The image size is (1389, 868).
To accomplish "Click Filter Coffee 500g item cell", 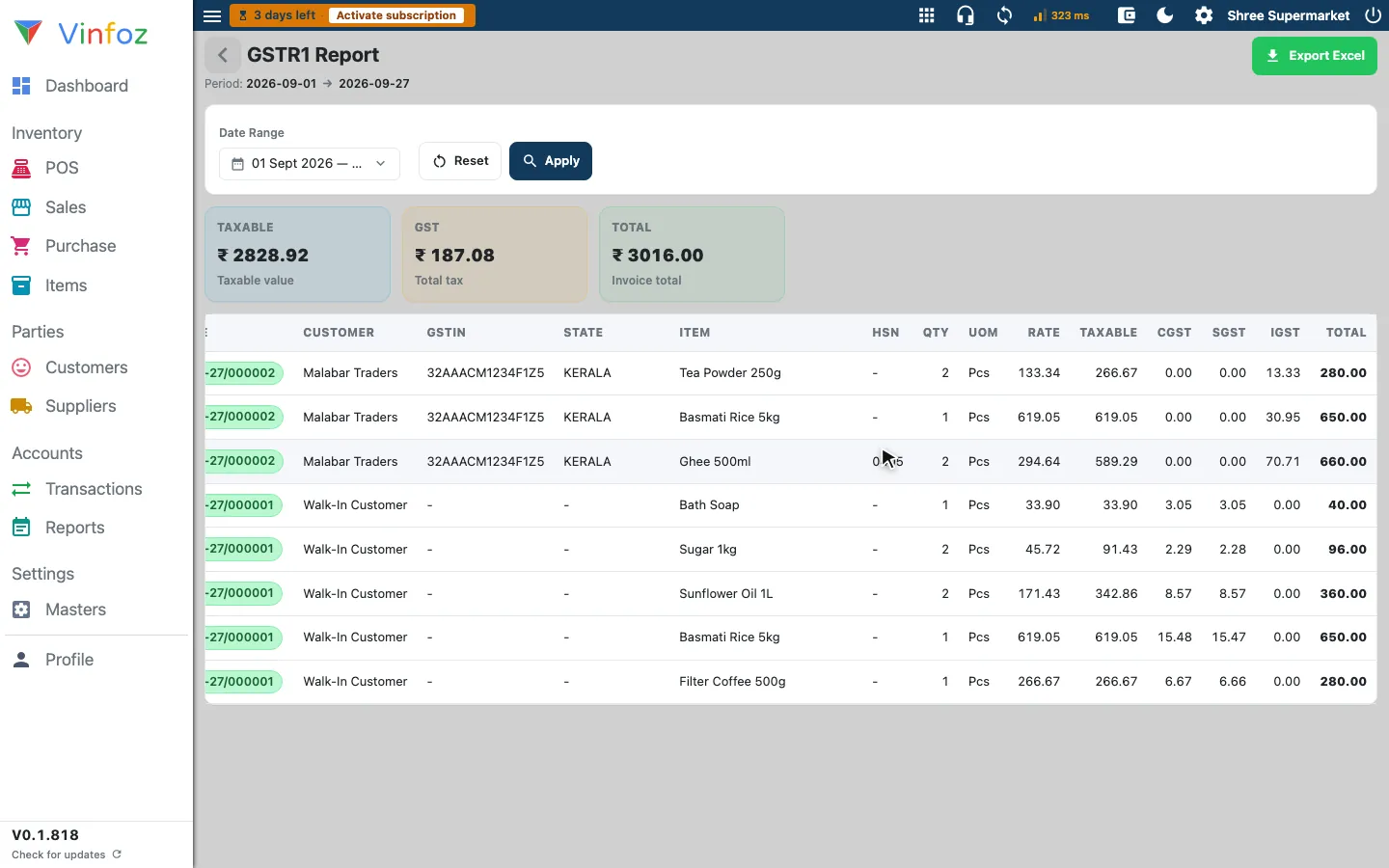I will (x=732, y=682).
